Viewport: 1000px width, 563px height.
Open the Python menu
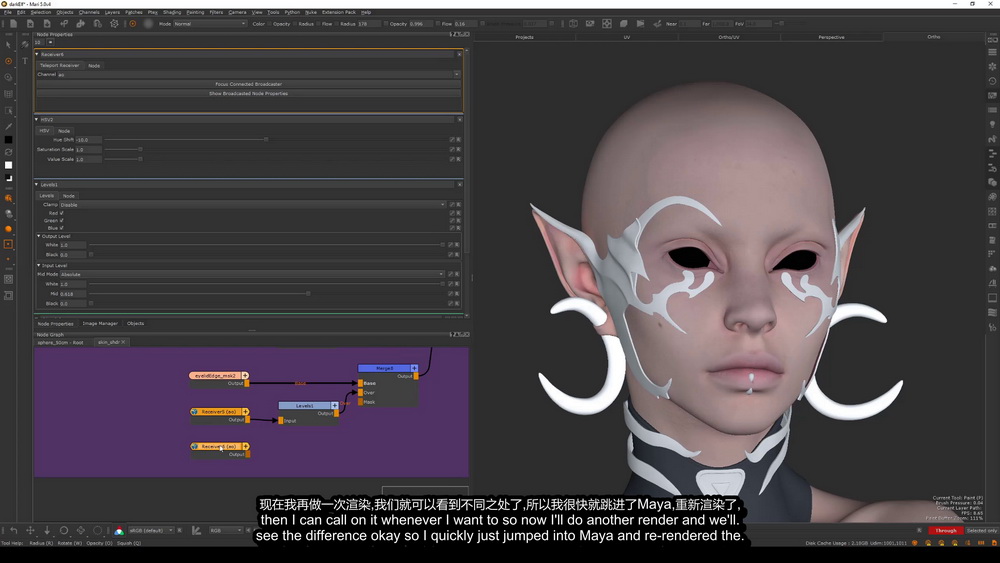292,12
